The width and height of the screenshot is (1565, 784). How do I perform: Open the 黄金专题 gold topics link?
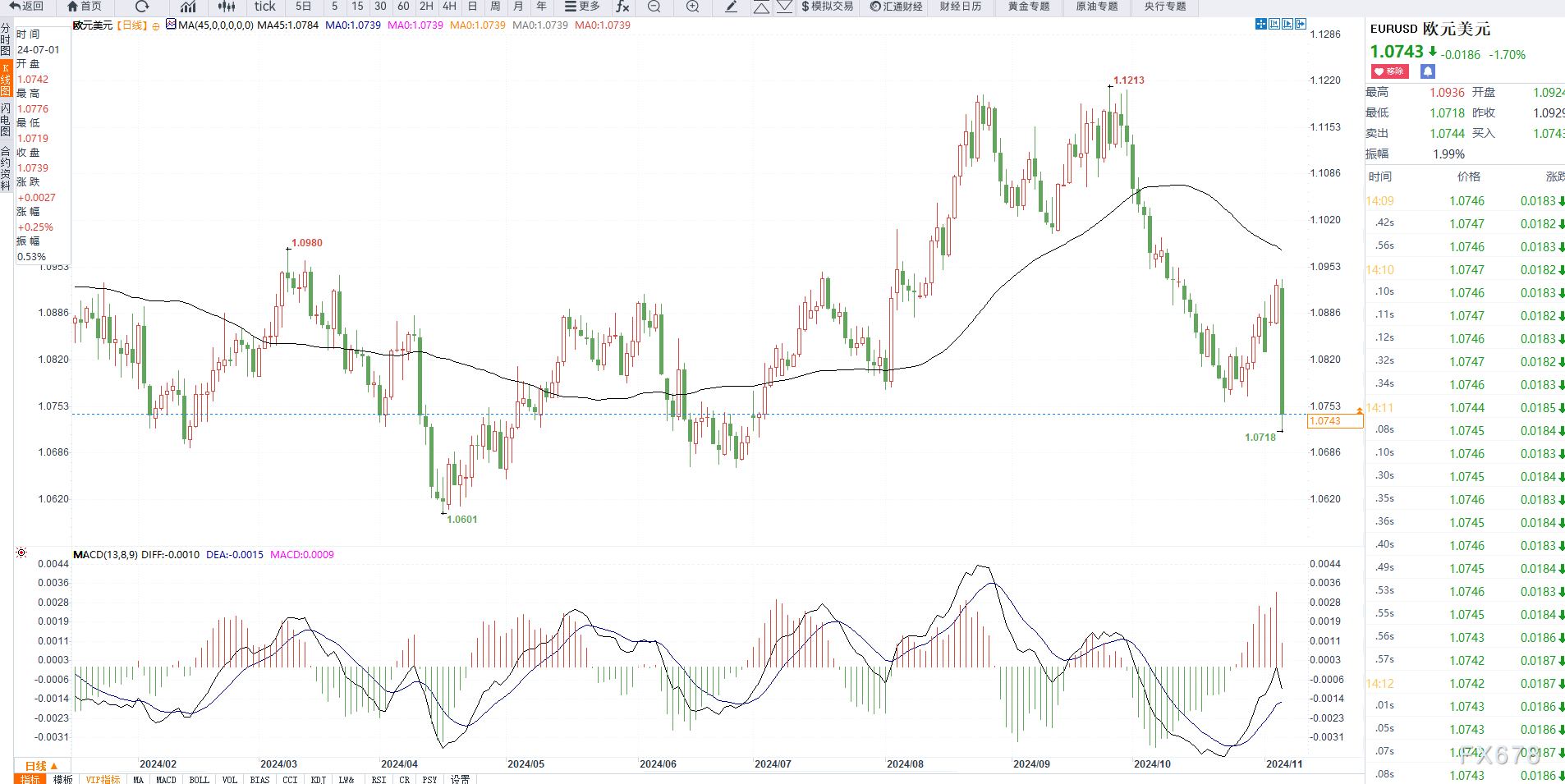1029,7
